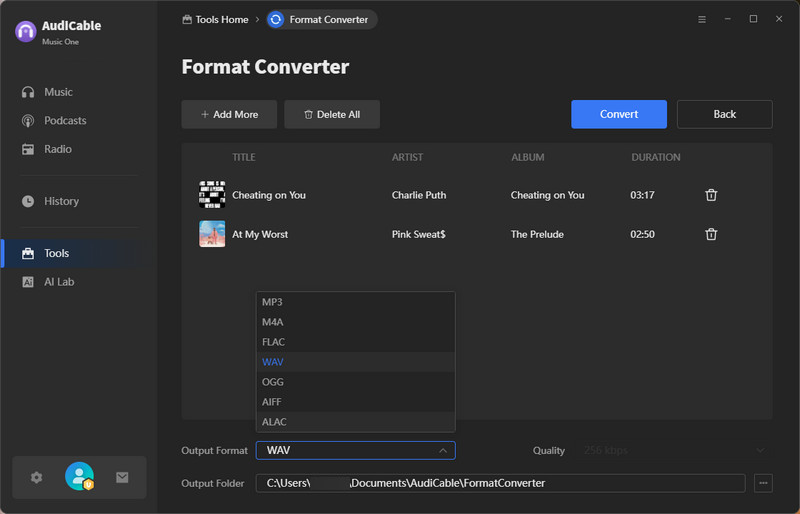Go to Tools Home breadcrumb

(221, 19)
